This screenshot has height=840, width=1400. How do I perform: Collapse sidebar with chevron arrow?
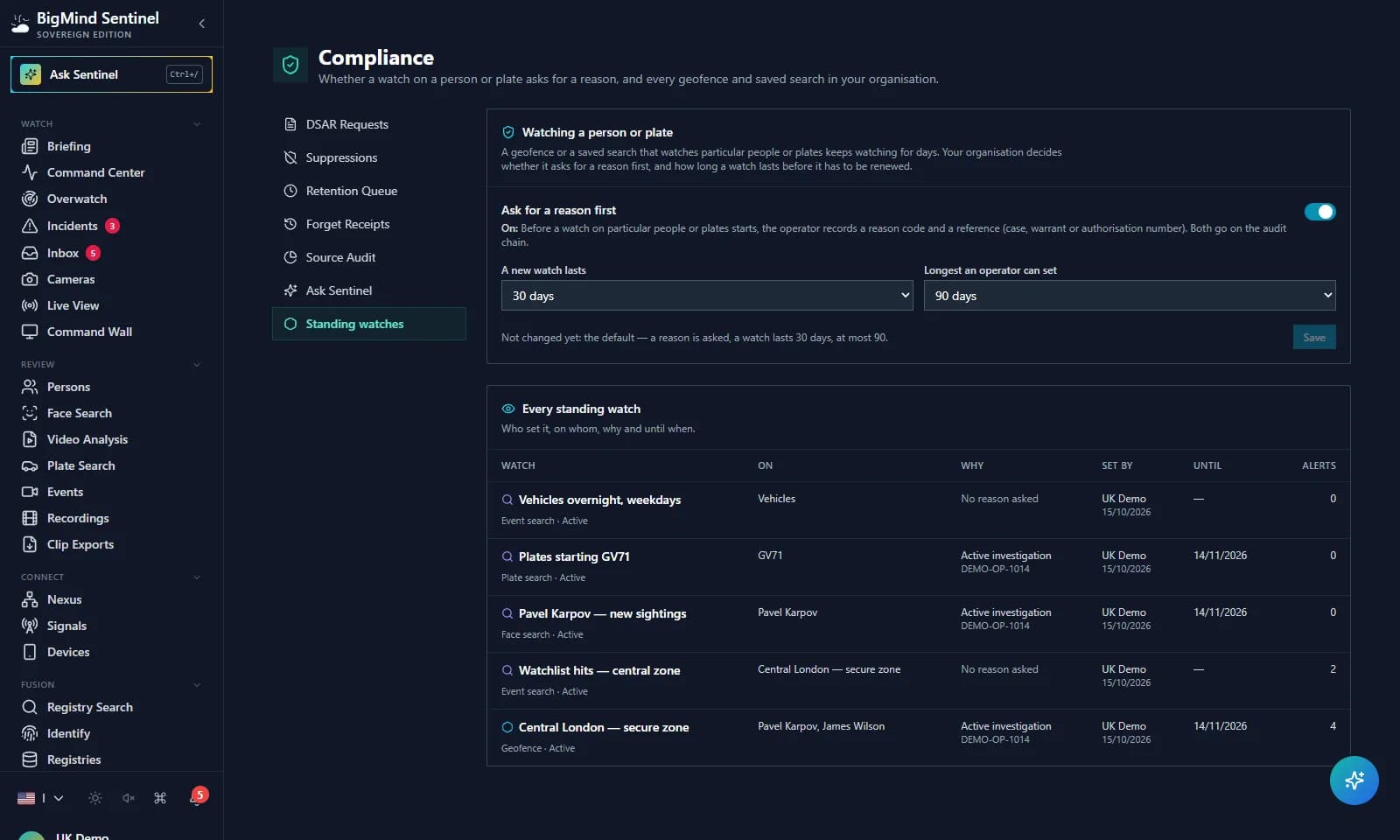202,24
